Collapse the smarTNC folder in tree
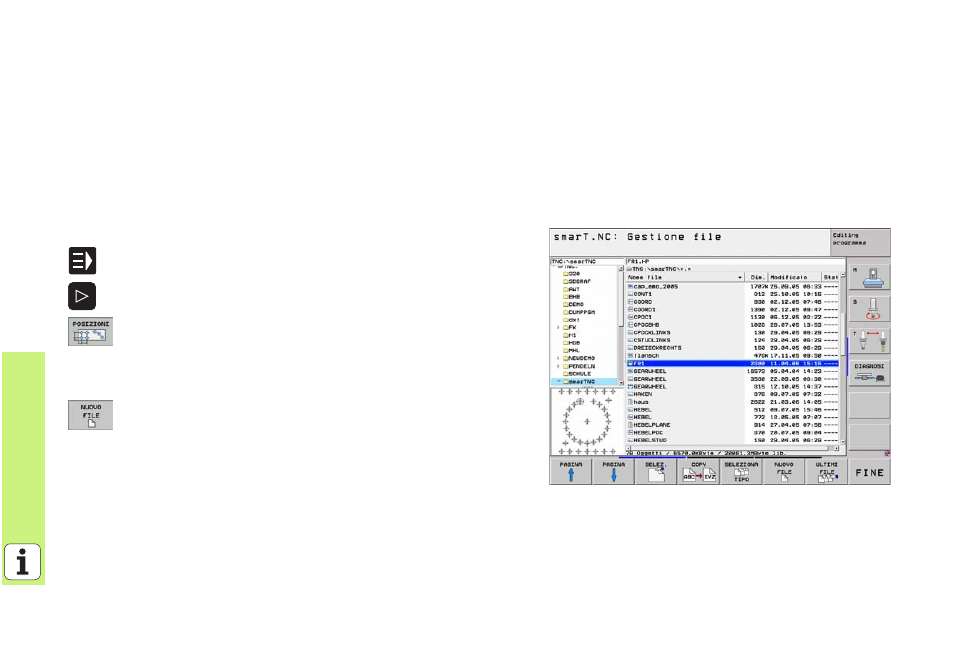Viewport: 954px width, 672px height. point(558,382)
